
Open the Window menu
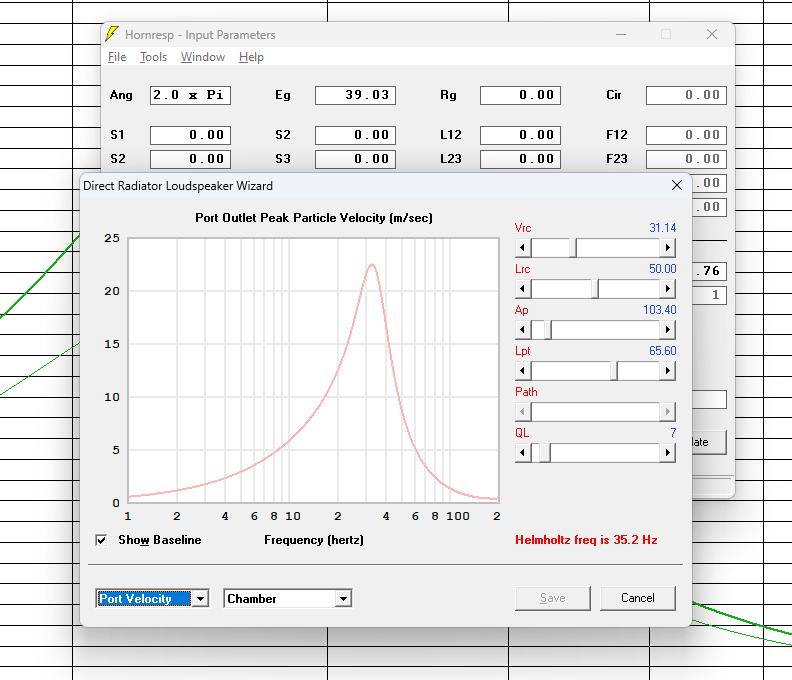[x=203, y=57]
